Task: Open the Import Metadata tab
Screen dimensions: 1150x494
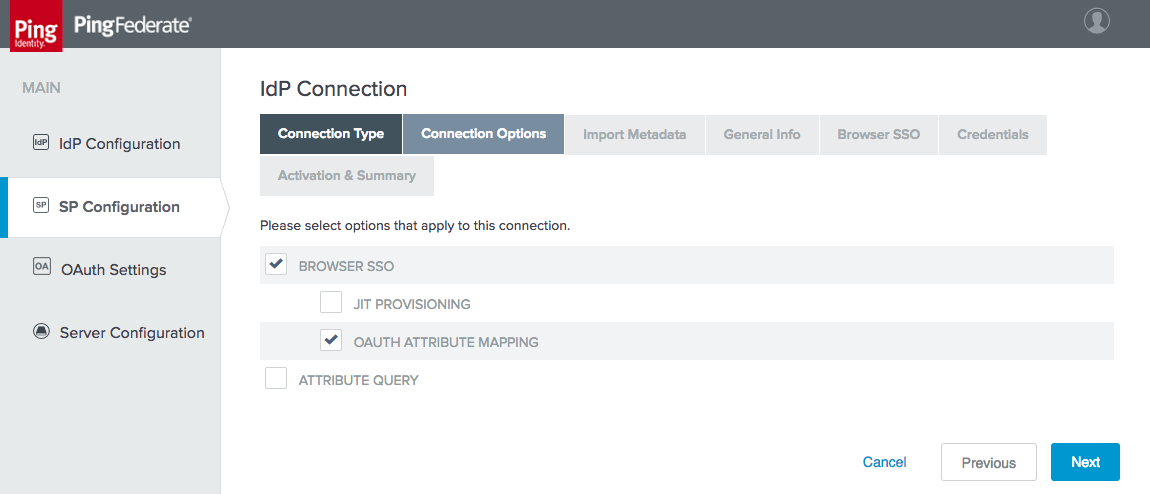Action: (634, 135)
